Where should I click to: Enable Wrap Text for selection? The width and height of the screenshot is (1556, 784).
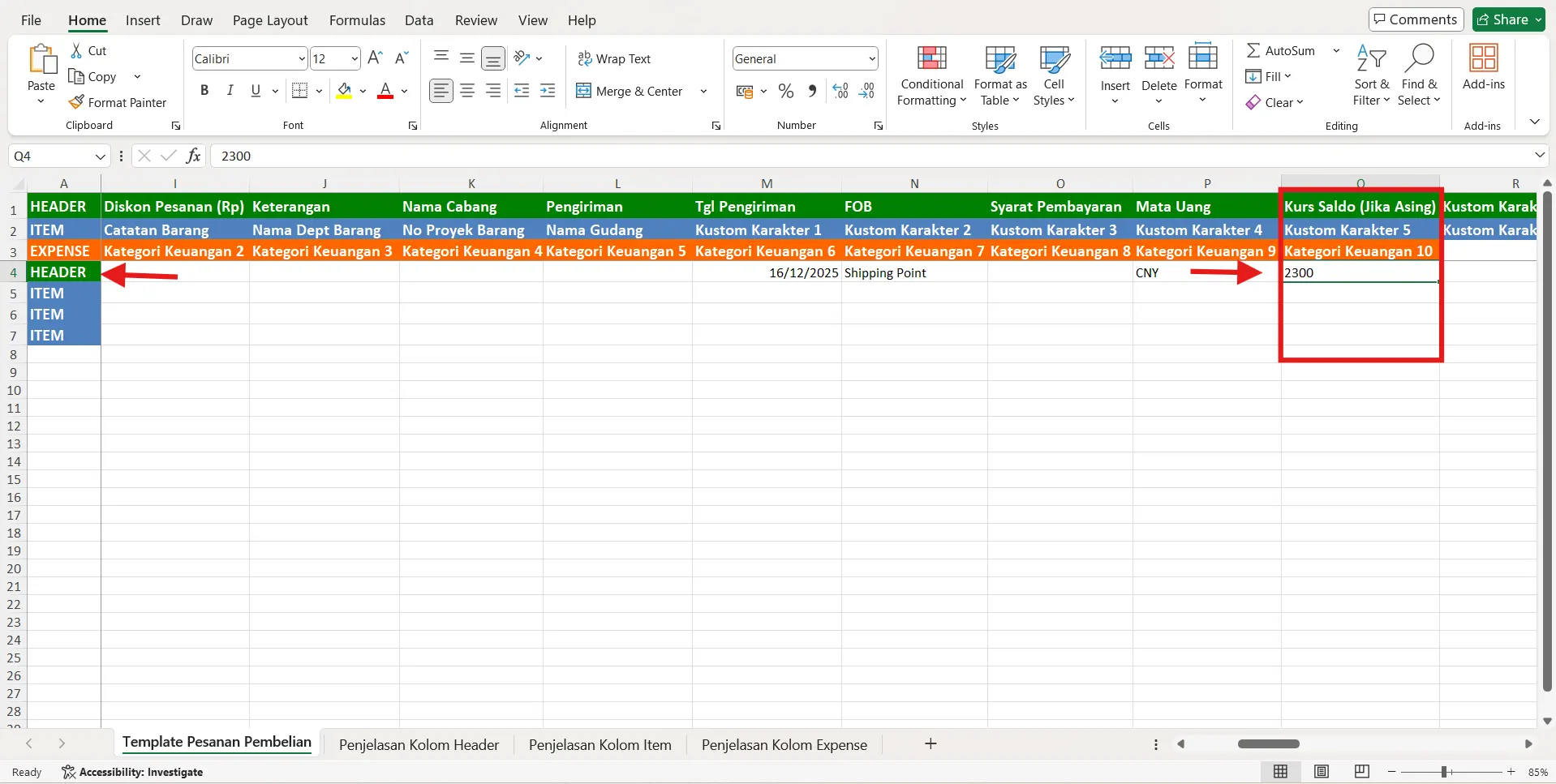pos(615,58)
